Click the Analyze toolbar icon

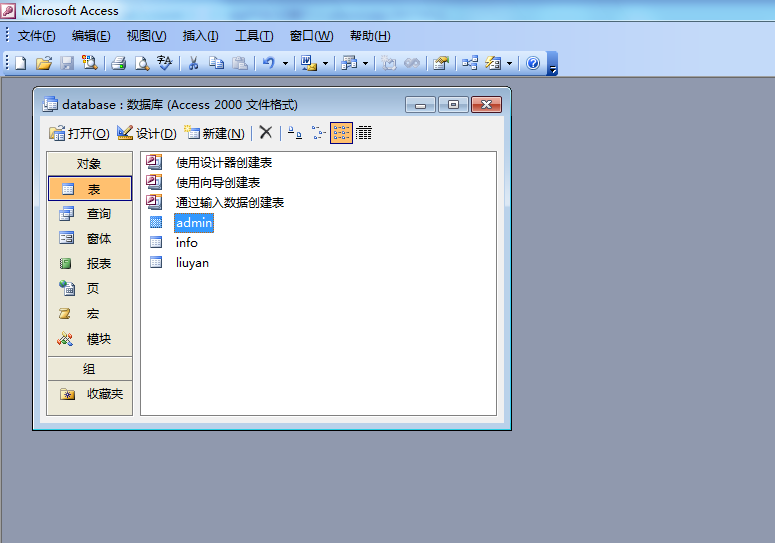point(349,63)
